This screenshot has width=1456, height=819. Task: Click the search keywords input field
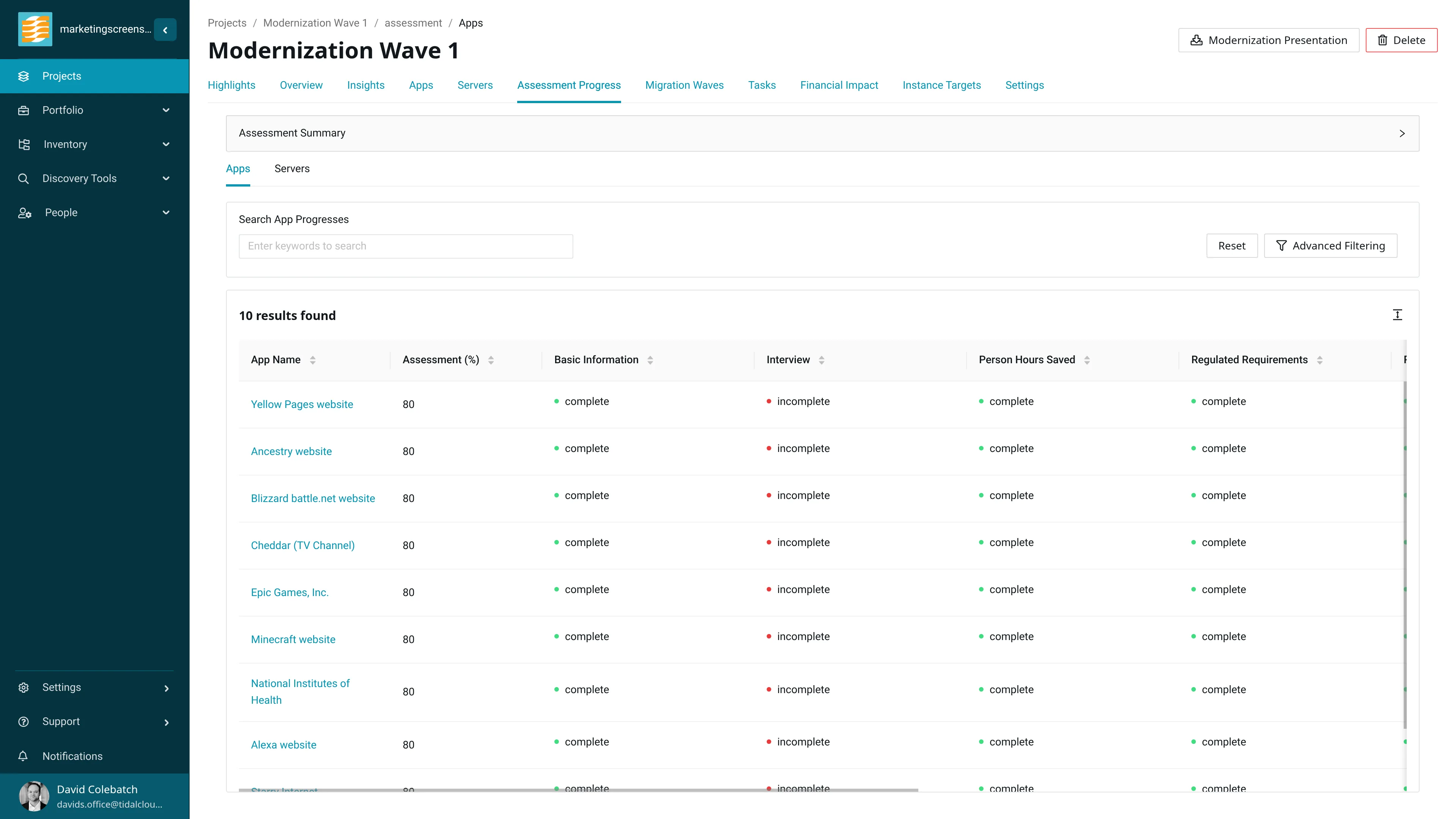(406, 246)
